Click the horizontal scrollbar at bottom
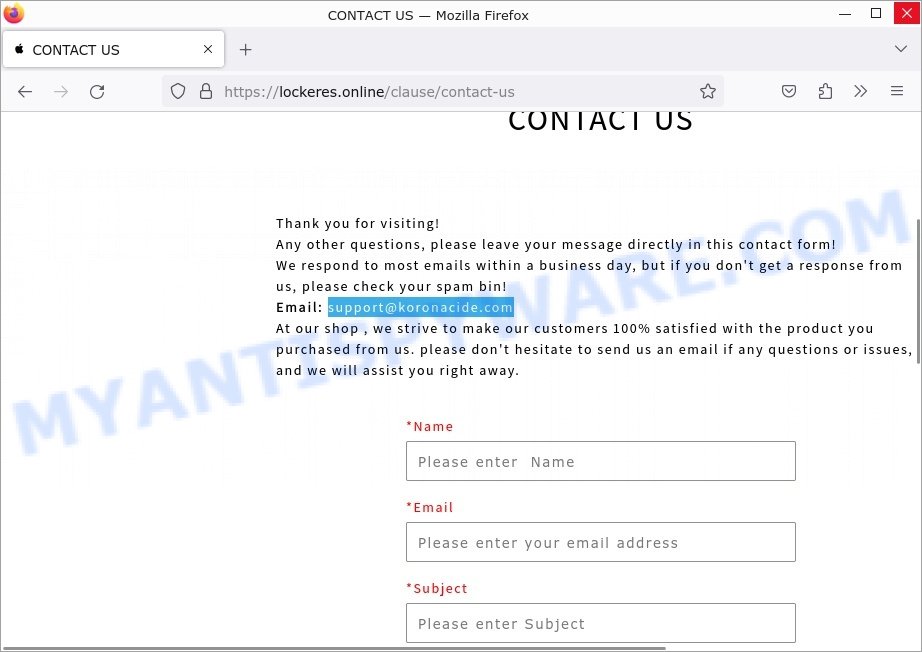This screenshot has width=922, height=652. pos(334,648)
